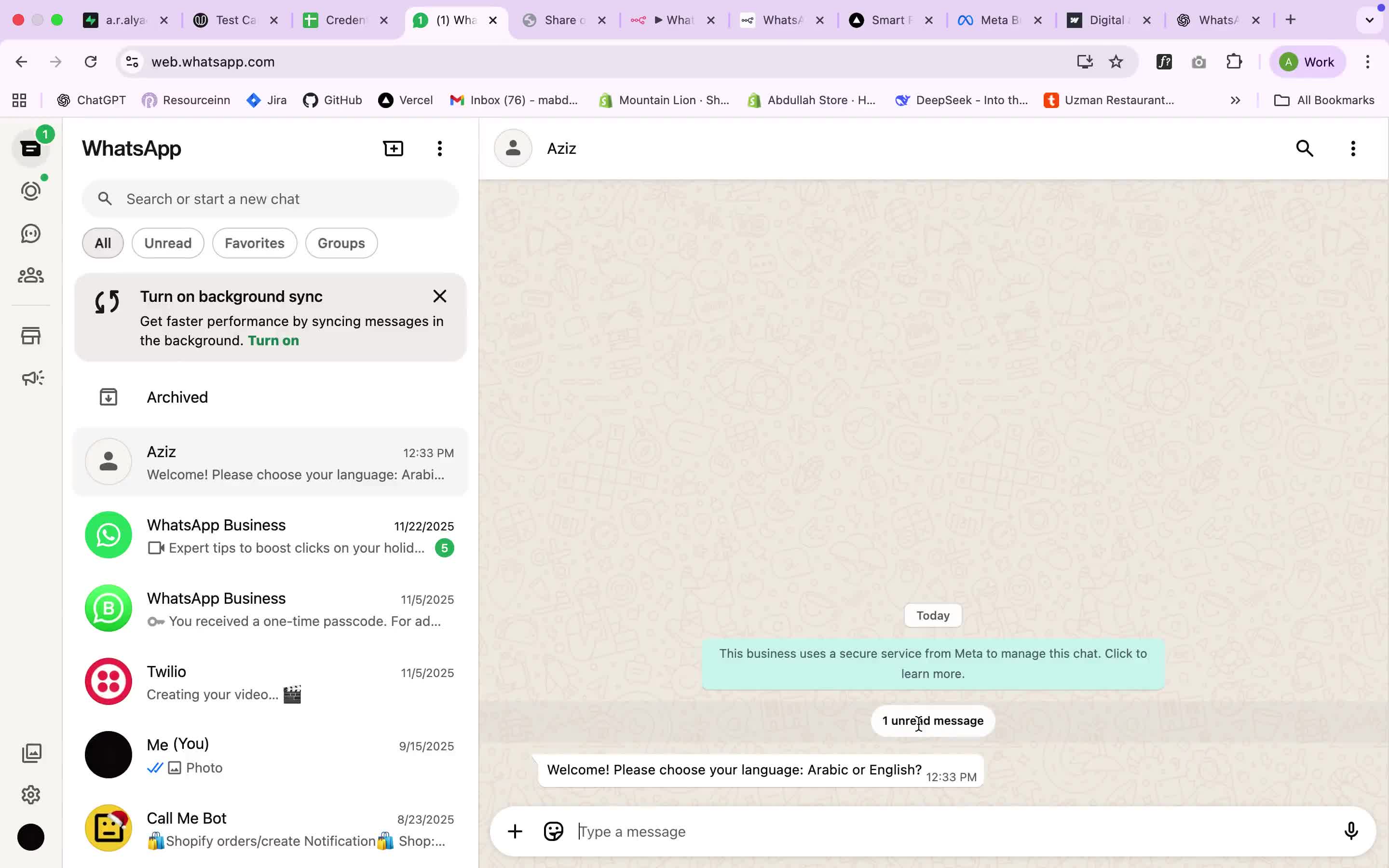1389x868 pixels.
Task: Start a new chat with plus icon
Action: [393, 149]
